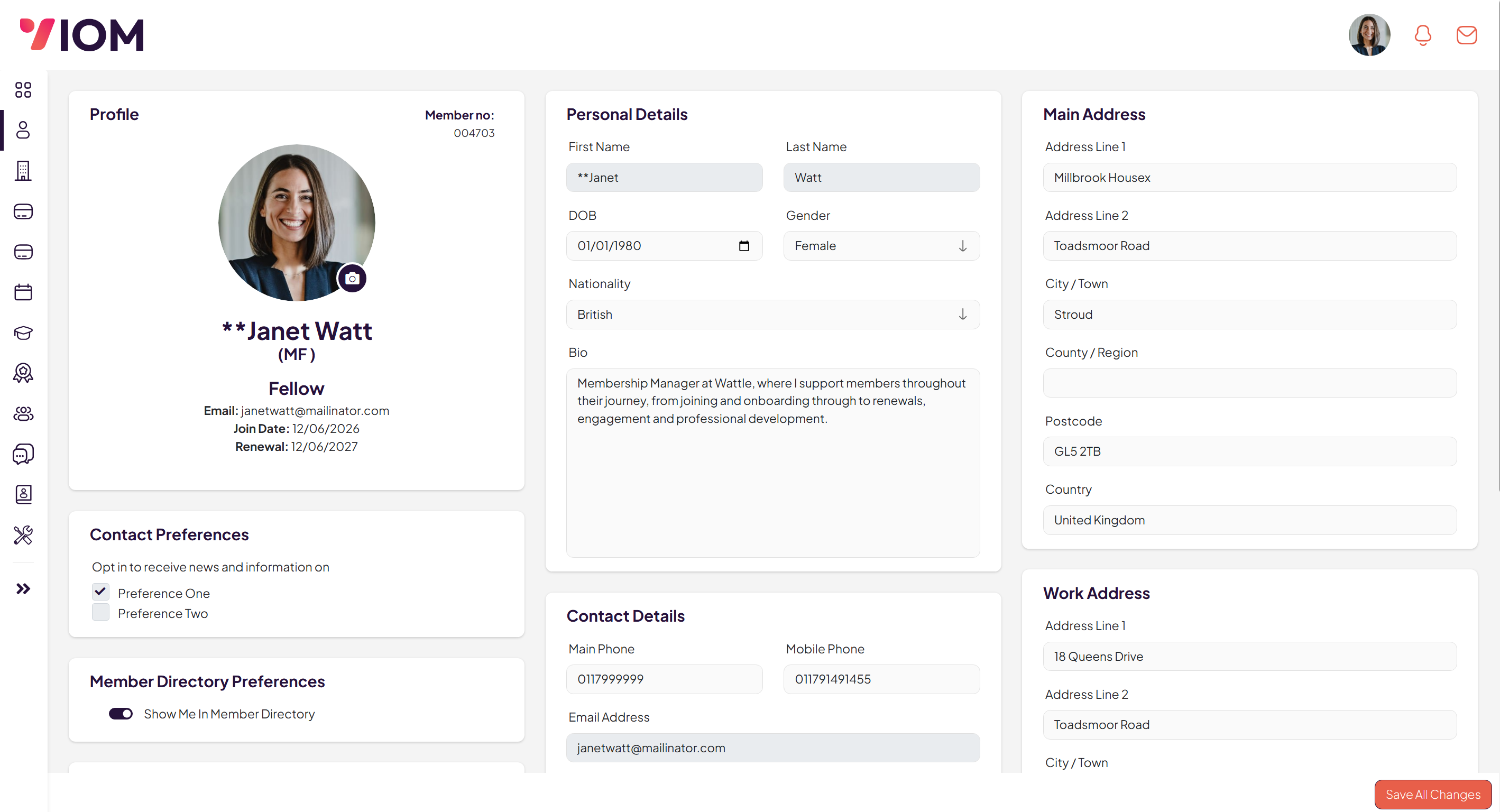Click the Main Address City / Town field containing Stroud
This screenshot has width=1500, height=812.
tap(1249, 315)
